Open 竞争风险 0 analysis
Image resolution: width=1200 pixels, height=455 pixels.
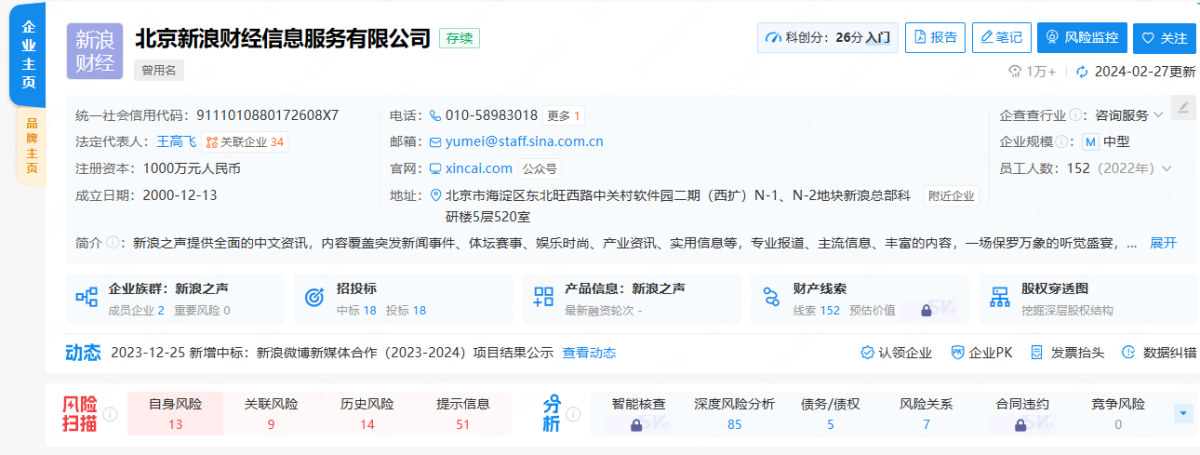point(1118,414)
